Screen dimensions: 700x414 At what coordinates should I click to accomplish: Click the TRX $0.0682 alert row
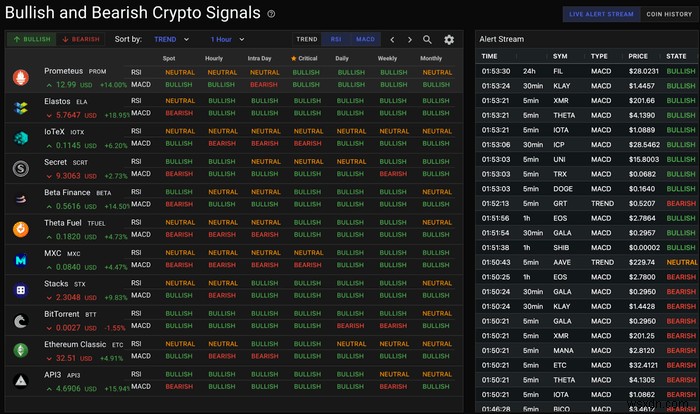[587, 174]
